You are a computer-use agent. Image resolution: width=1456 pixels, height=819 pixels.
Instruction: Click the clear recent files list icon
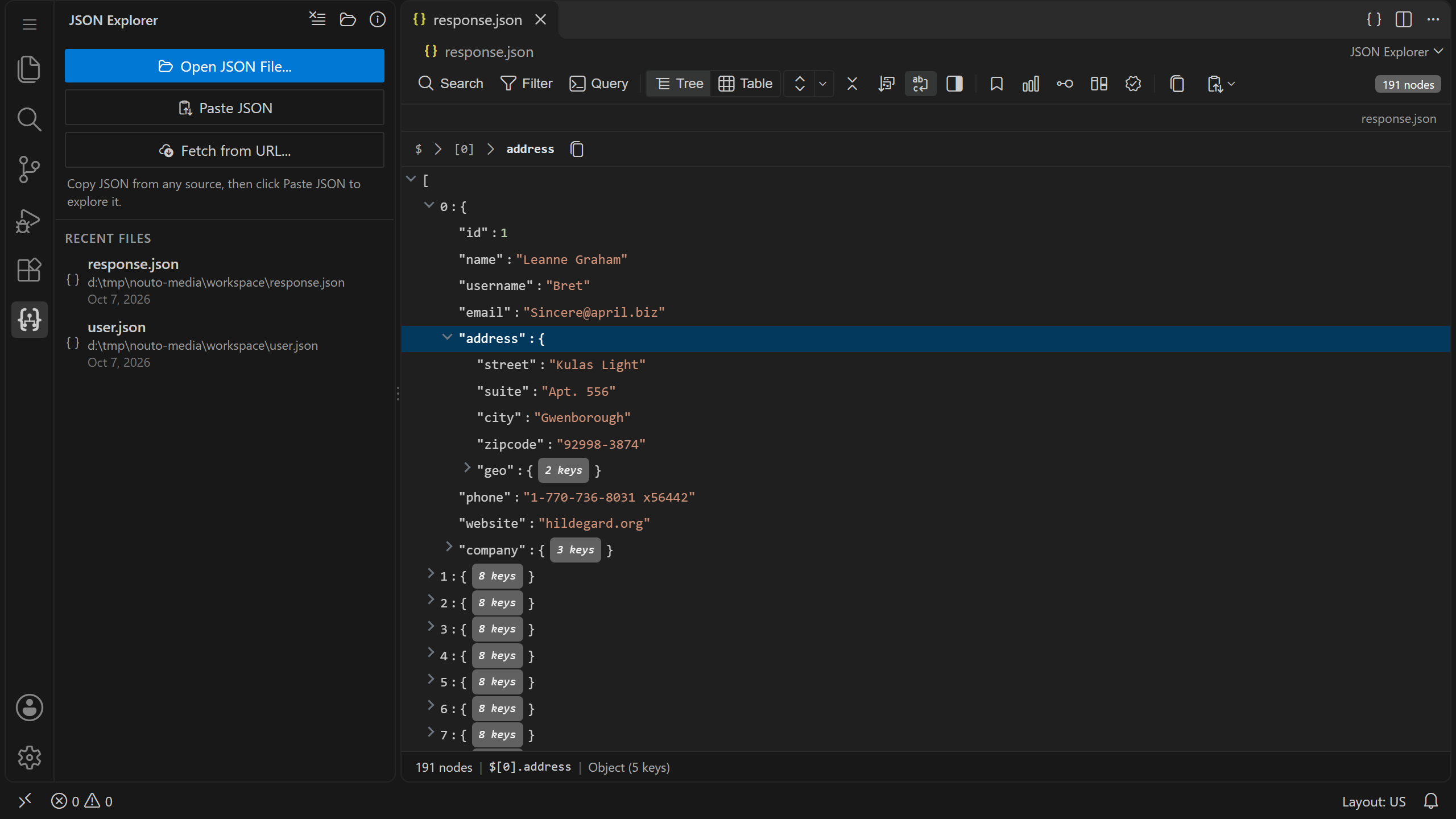317,19
